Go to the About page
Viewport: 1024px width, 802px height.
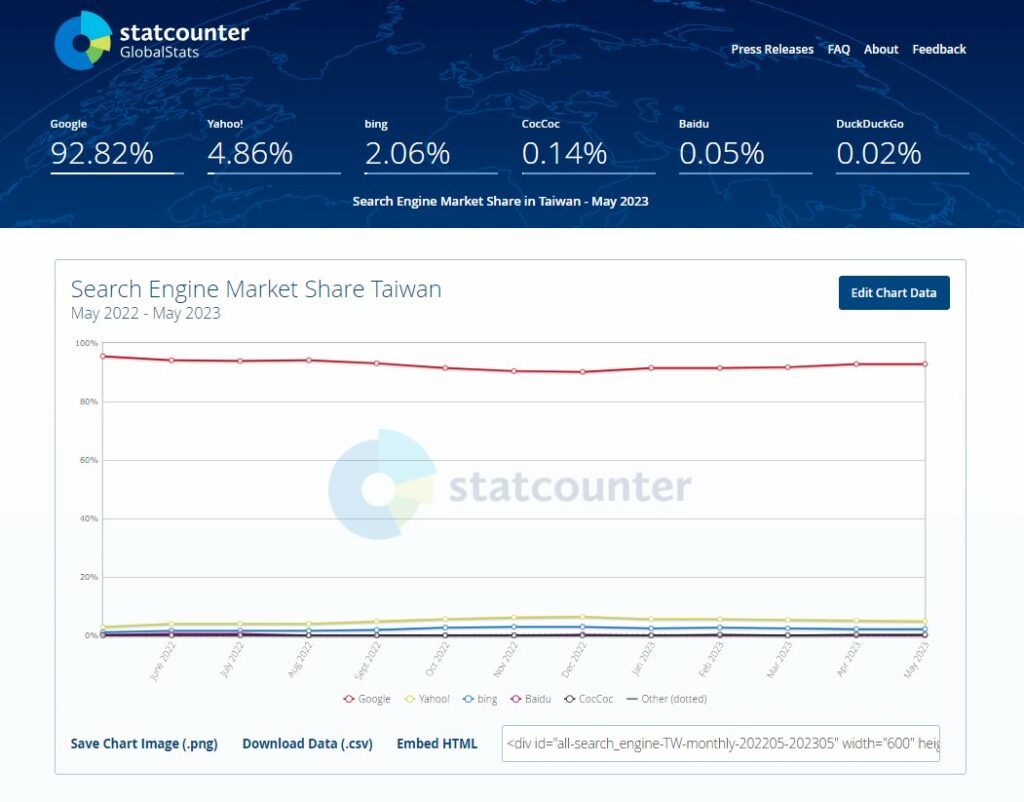pos(881,49)
